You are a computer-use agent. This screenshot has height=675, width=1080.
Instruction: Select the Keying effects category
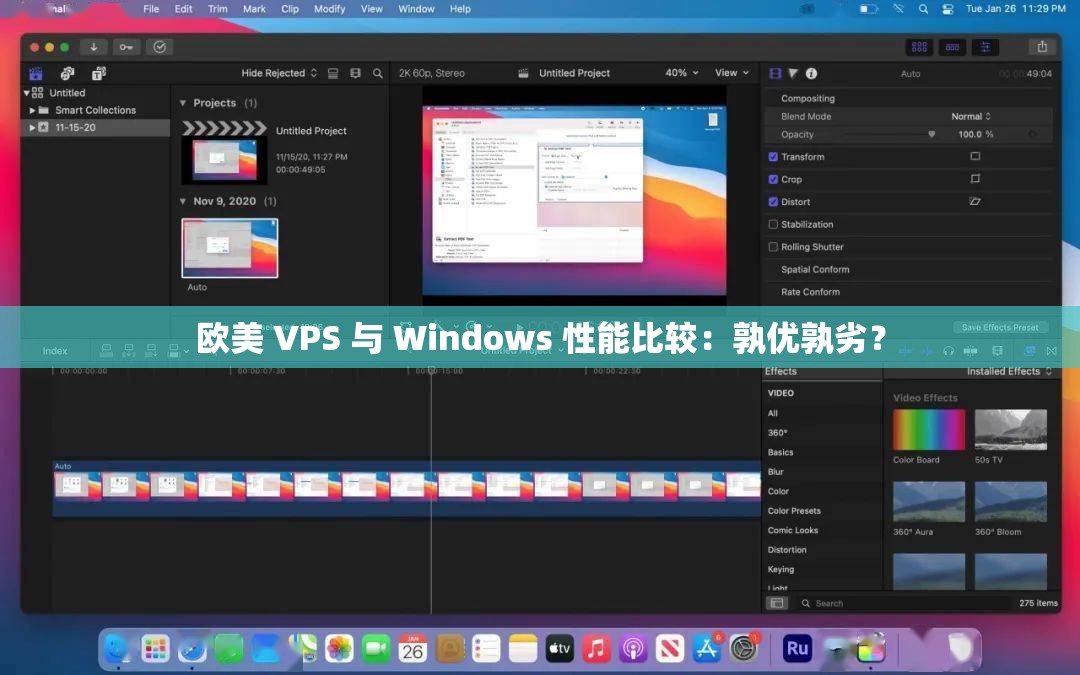pyautogui.click(x=780, y=570)
